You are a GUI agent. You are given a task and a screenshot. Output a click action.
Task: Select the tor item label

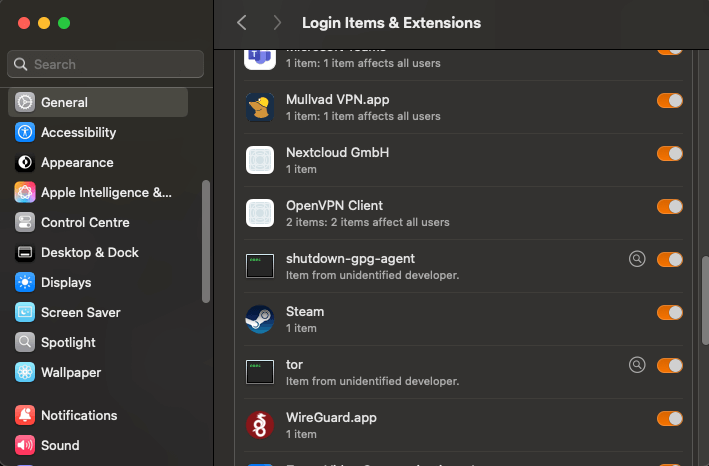(294, 365)
